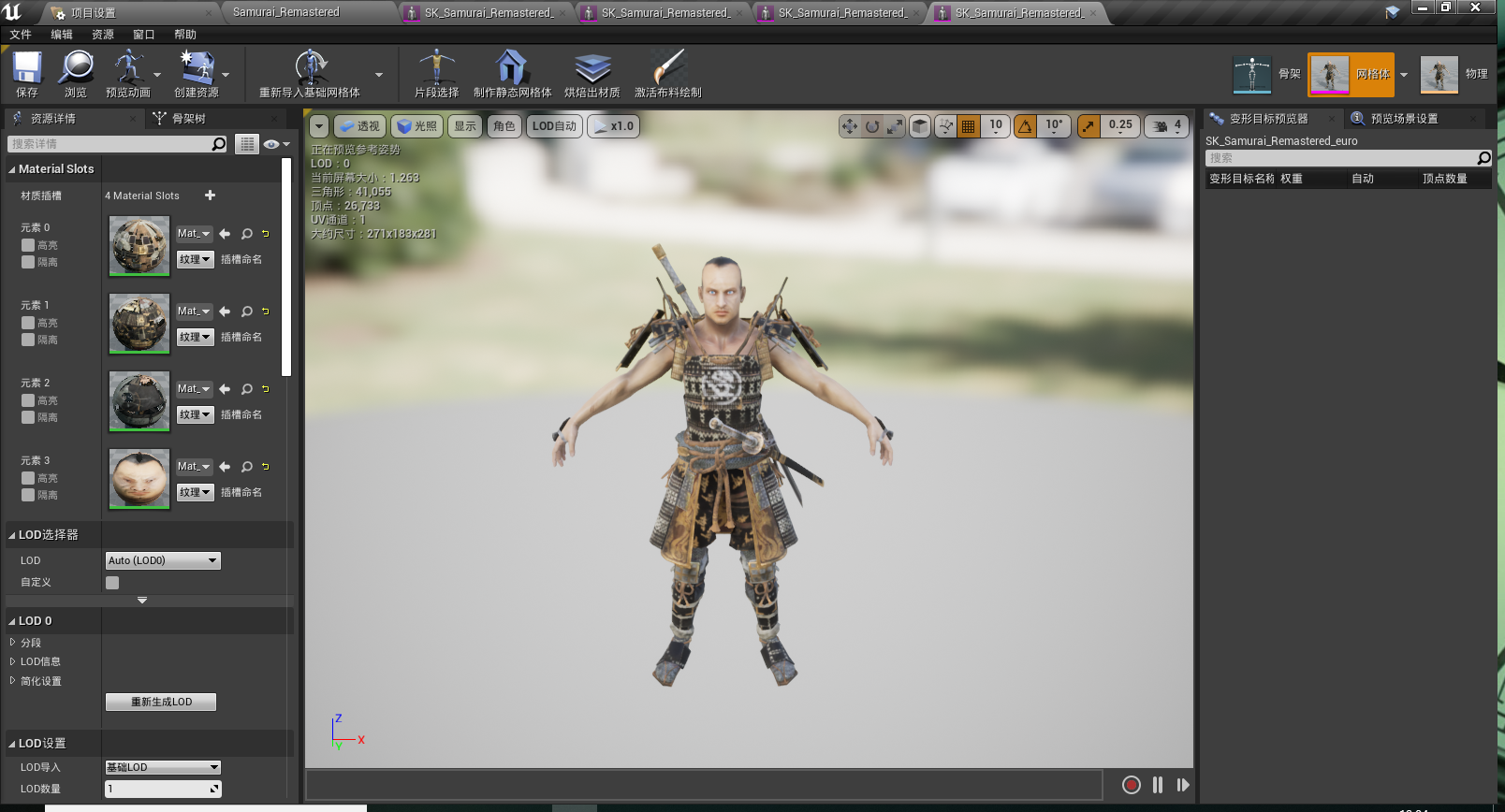
Task: Add a material slot with plus icon
Action: coord(210,196)
